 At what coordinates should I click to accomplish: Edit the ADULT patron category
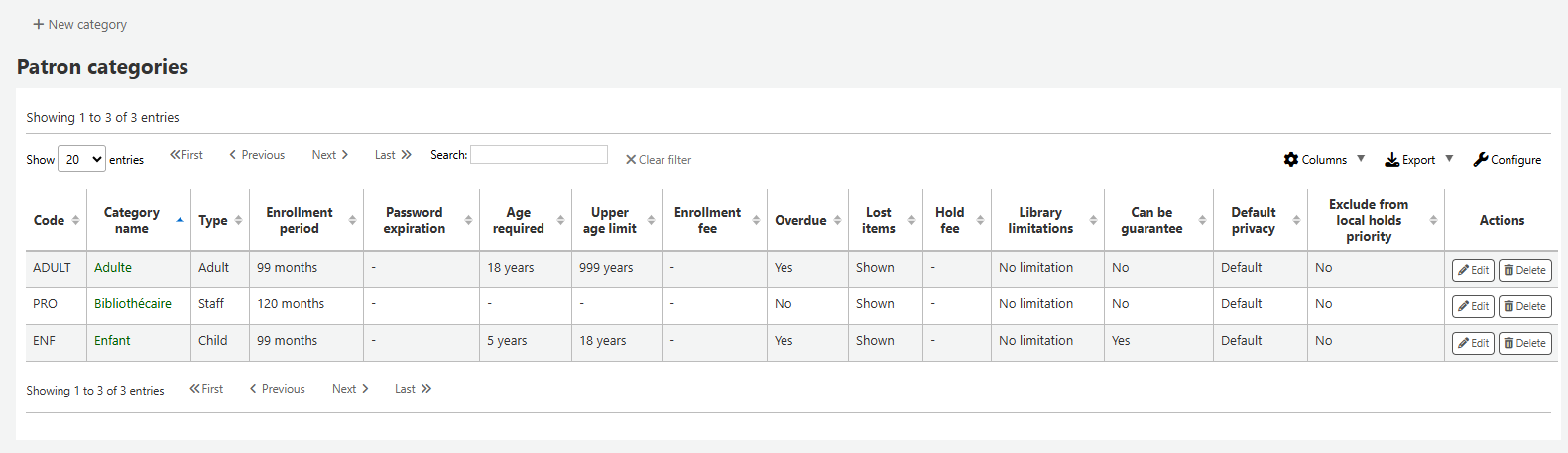pos(1473,270)
